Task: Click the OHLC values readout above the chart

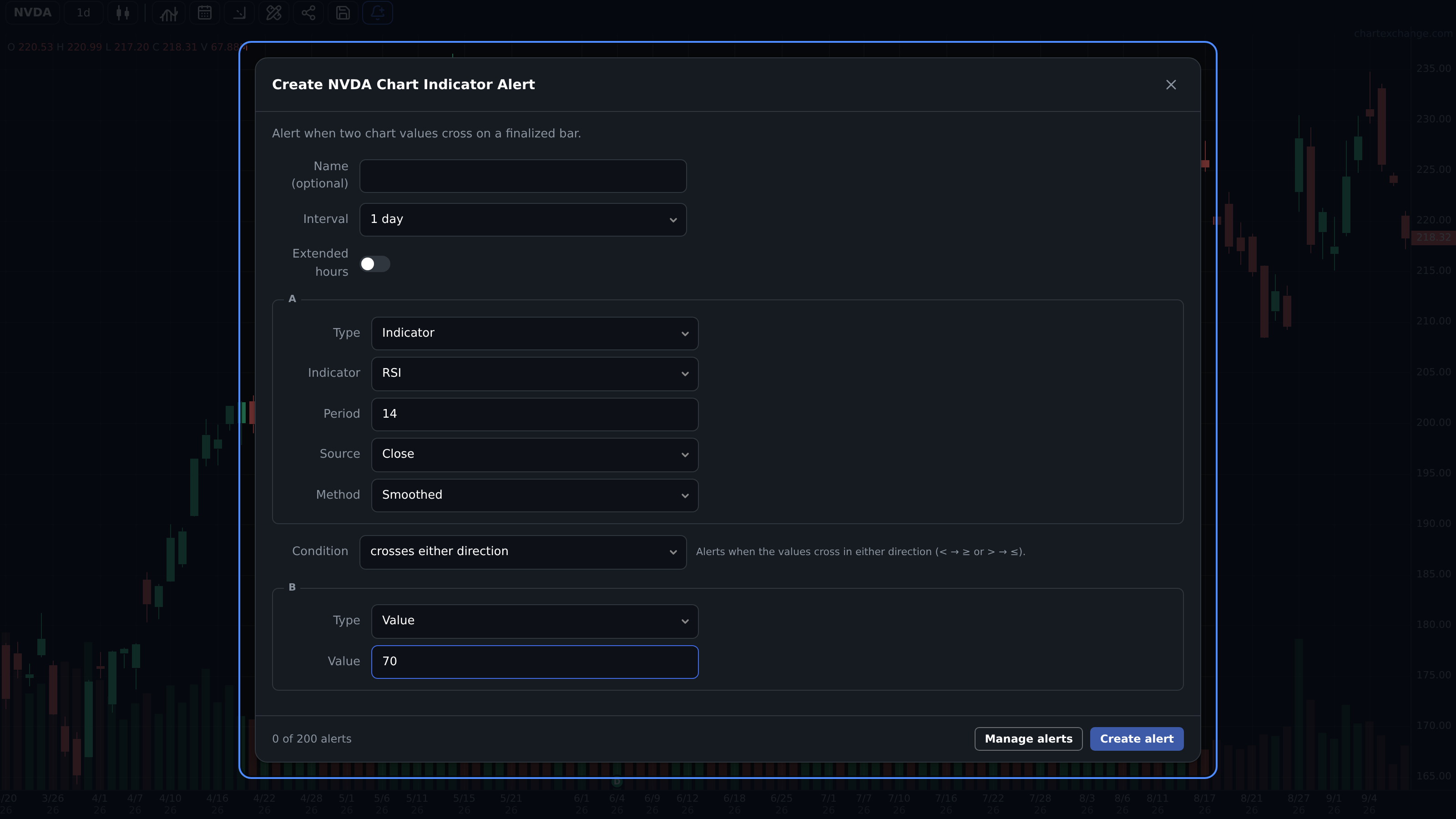Action: click(x=128, y=47)
